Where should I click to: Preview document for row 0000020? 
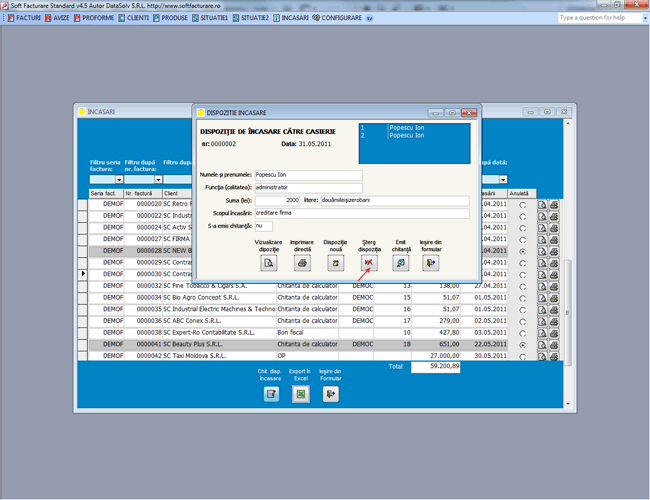click(x=542, y=204)
